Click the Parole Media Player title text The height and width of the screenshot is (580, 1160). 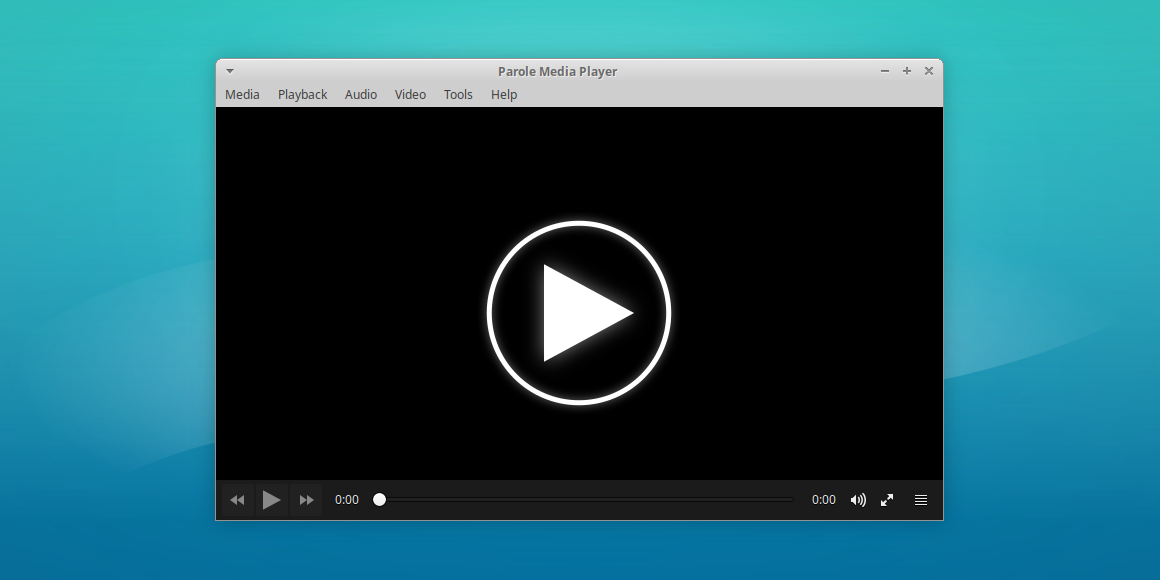click(557, 72)
